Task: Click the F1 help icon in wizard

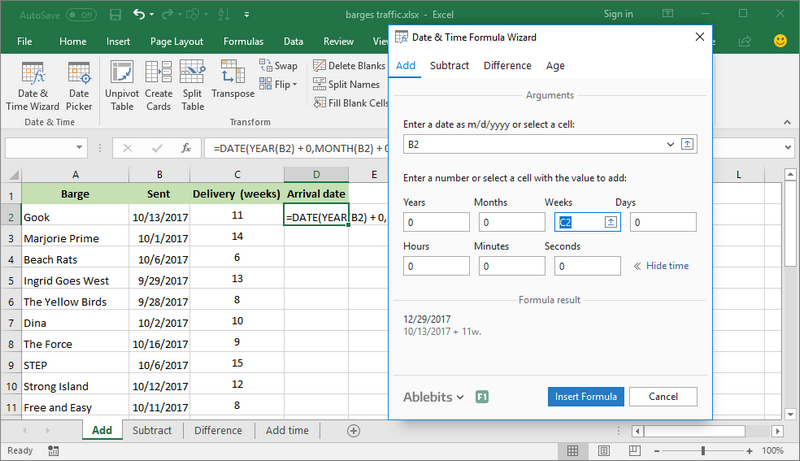Action: click(482, 396)
